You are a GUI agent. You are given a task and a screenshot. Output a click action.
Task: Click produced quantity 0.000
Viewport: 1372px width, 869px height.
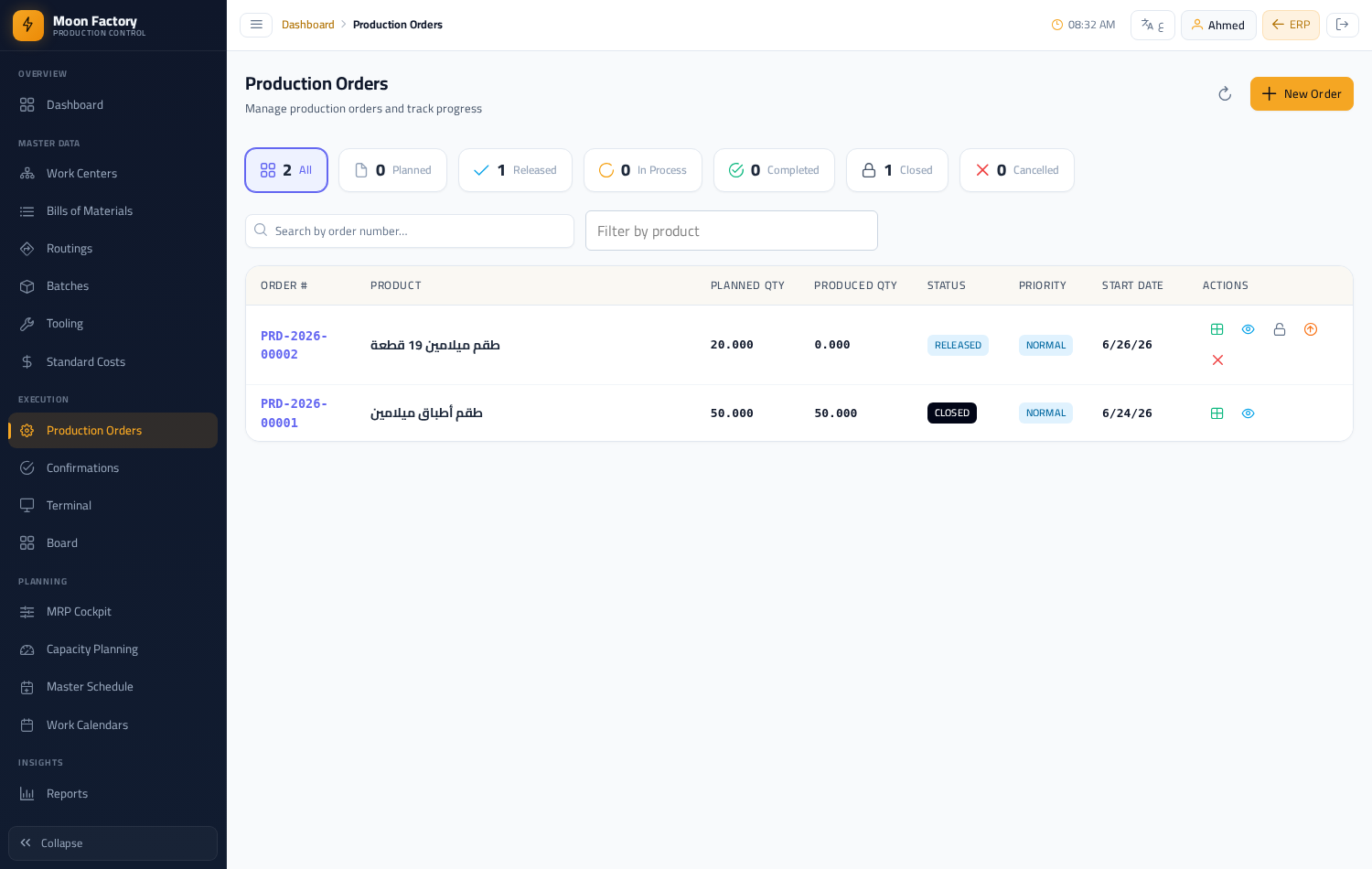[832, 345]
